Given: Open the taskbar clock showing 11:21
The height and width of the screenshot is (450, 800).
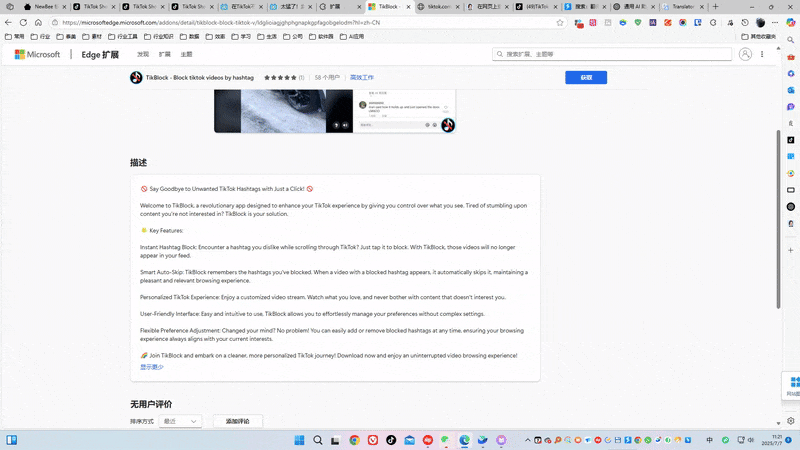Looking at the screenshot, I should 773,440.
